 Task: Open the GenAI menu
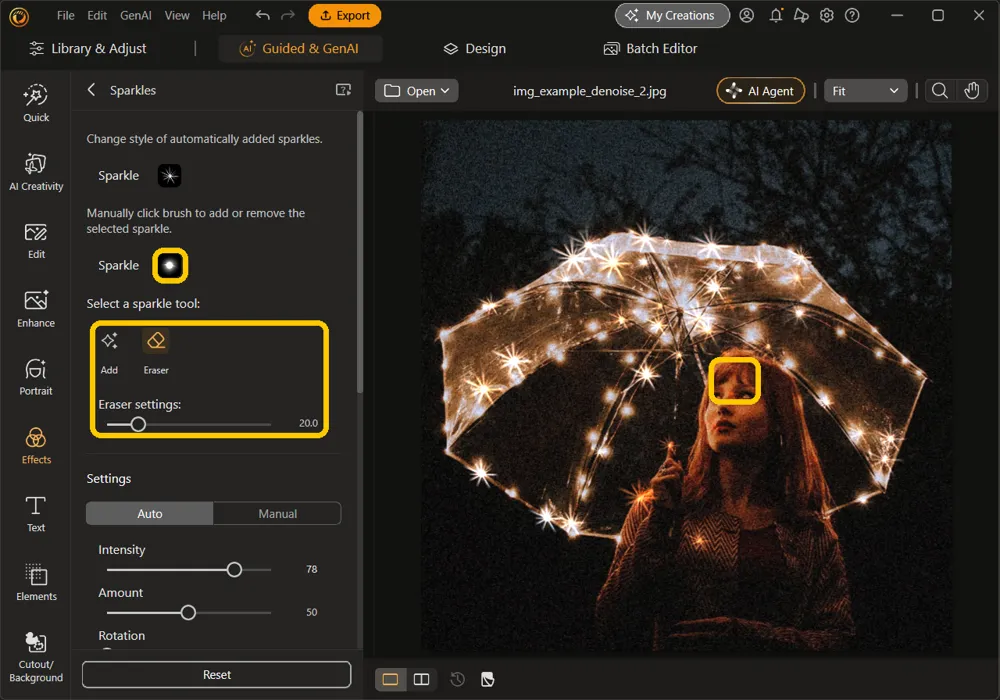point(136,15)
